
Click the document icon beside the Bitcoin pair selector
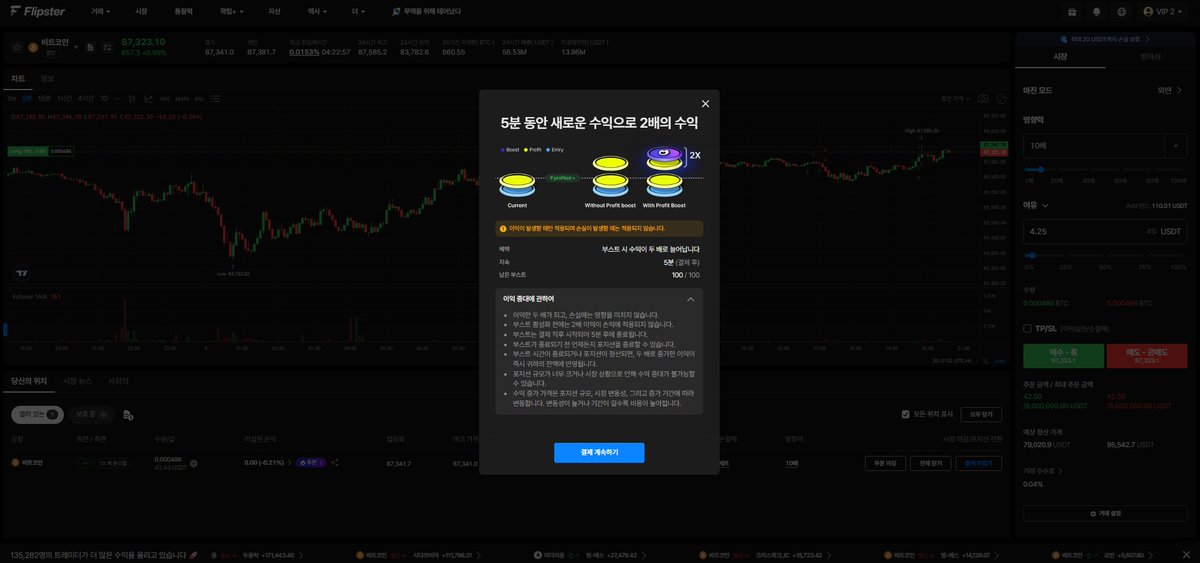[90, 47]
